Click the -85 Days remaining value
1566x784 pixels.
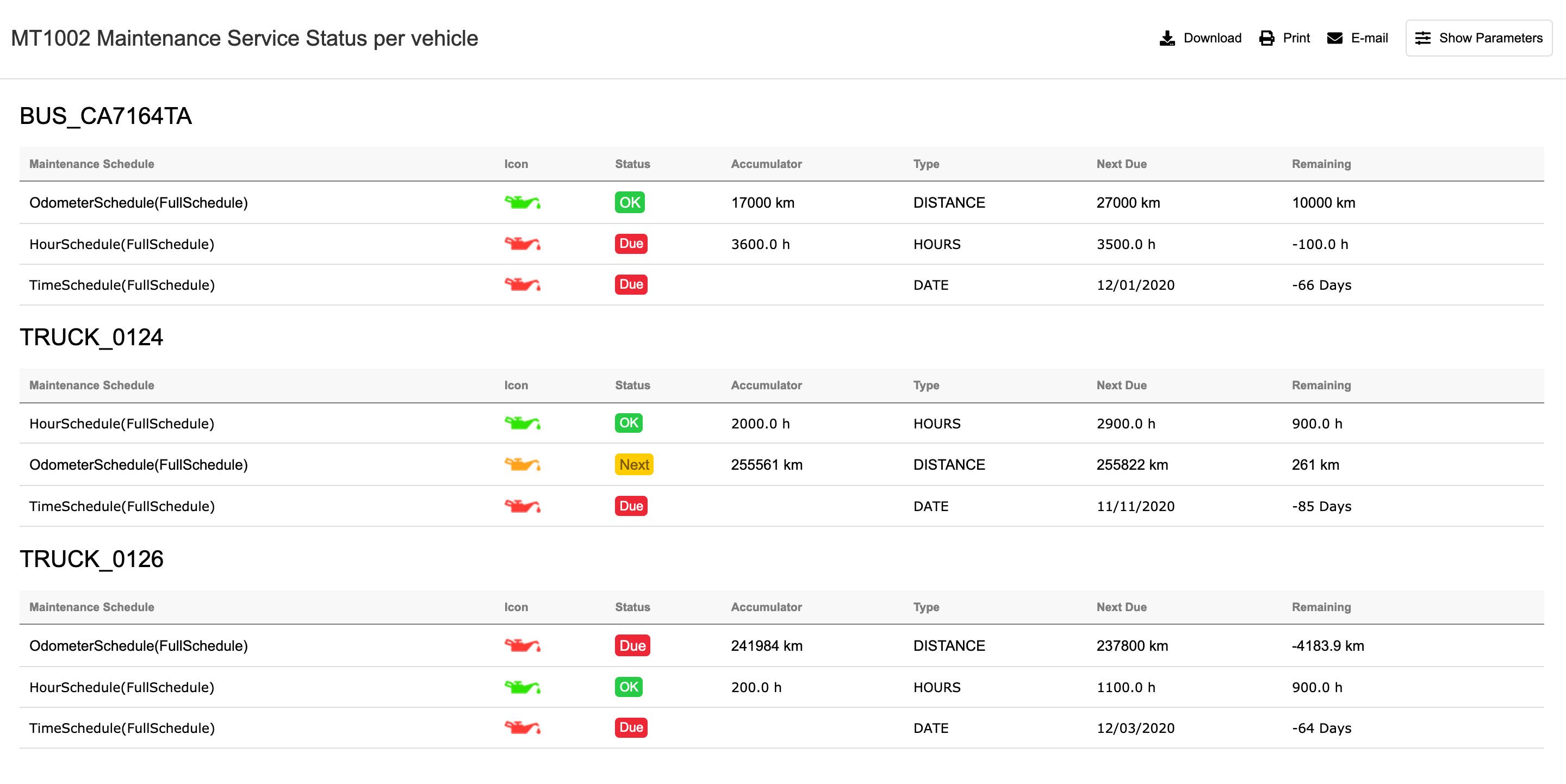pyautogui.click(x=1322, y=506)
